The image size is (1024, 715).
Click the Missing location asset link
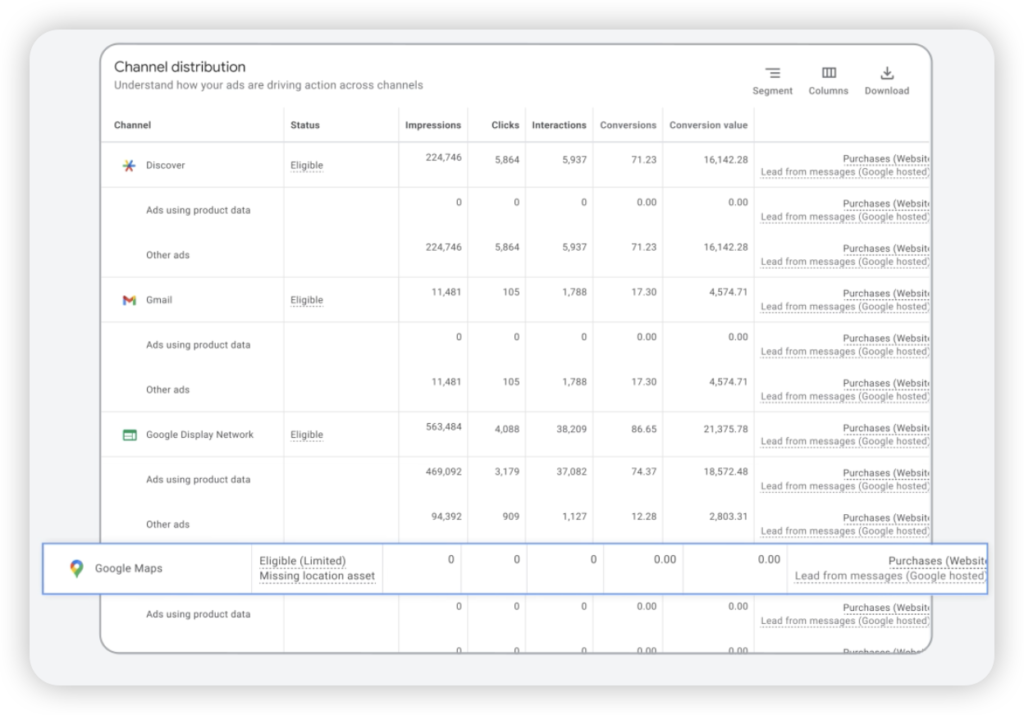(x=317, y=576)
